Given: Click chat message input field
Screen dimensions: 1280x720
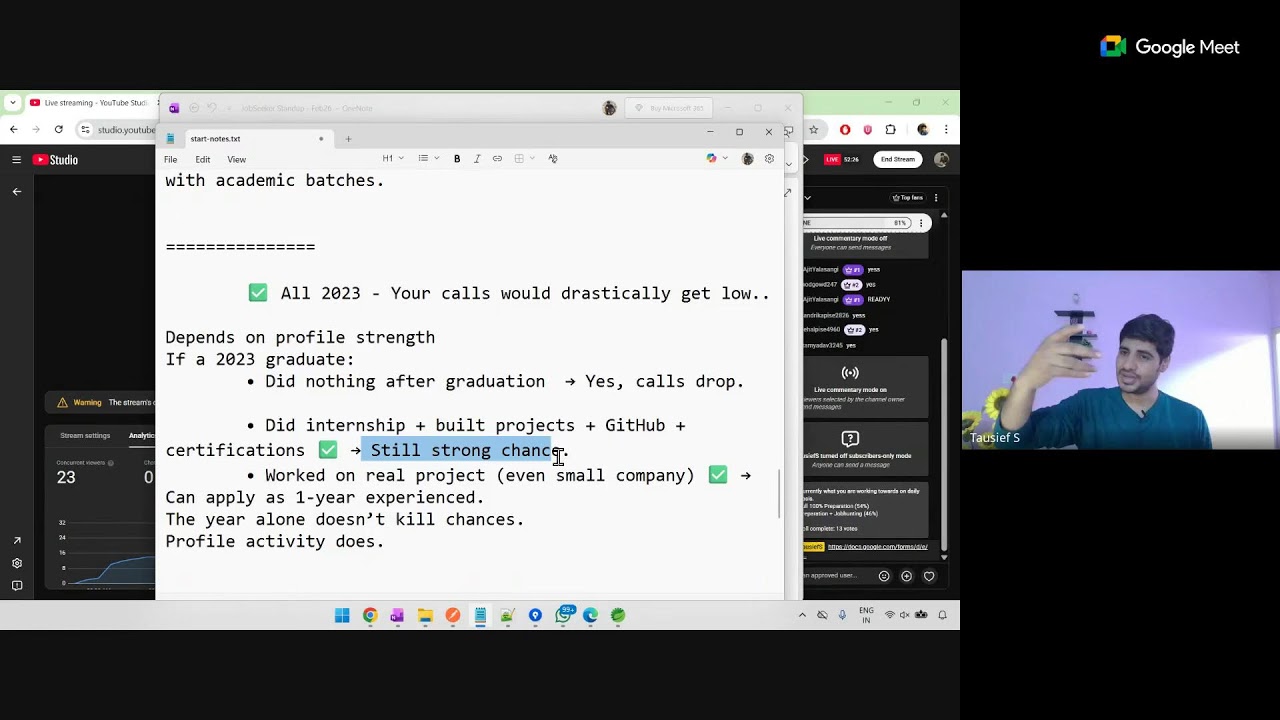Looking at the screenshot, I should click(835, 576).
